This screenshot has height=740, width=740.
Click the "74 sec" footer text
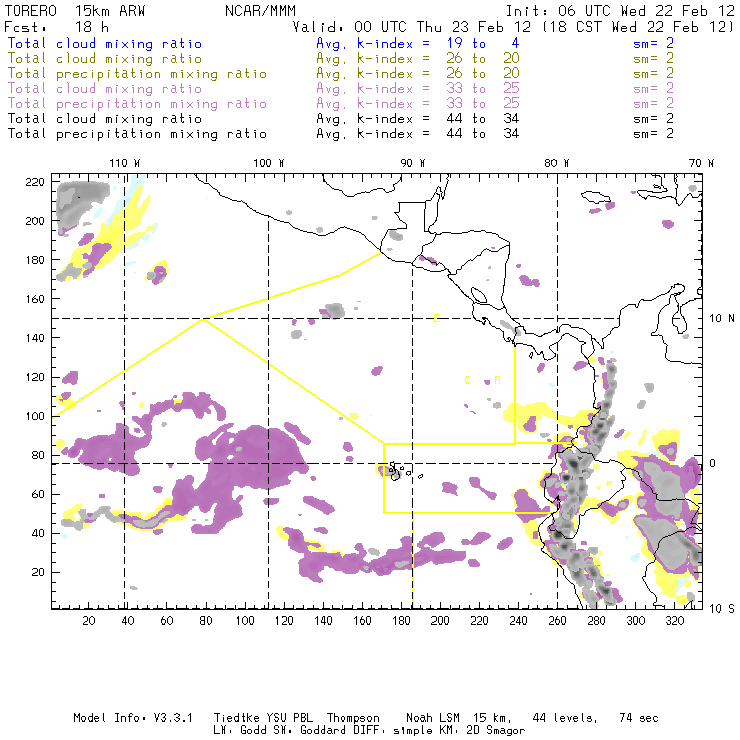click(x=639, y=718)
